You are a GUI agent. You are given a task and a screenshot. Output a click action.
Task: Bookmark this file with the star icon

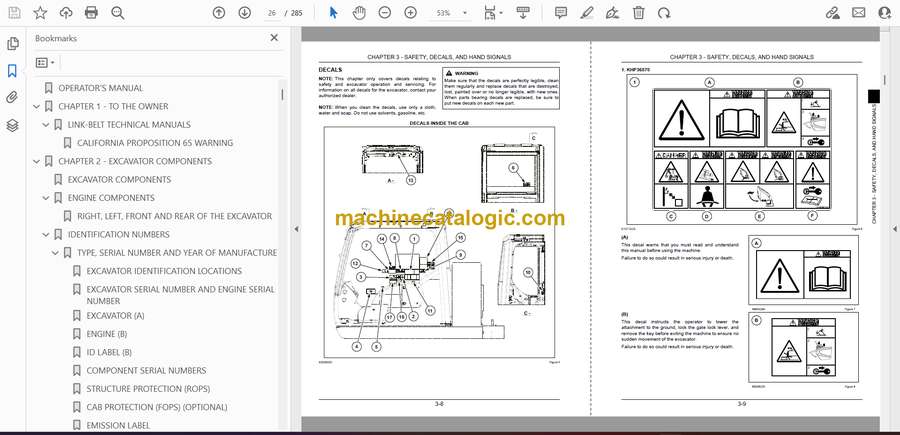tap(40, 13)
